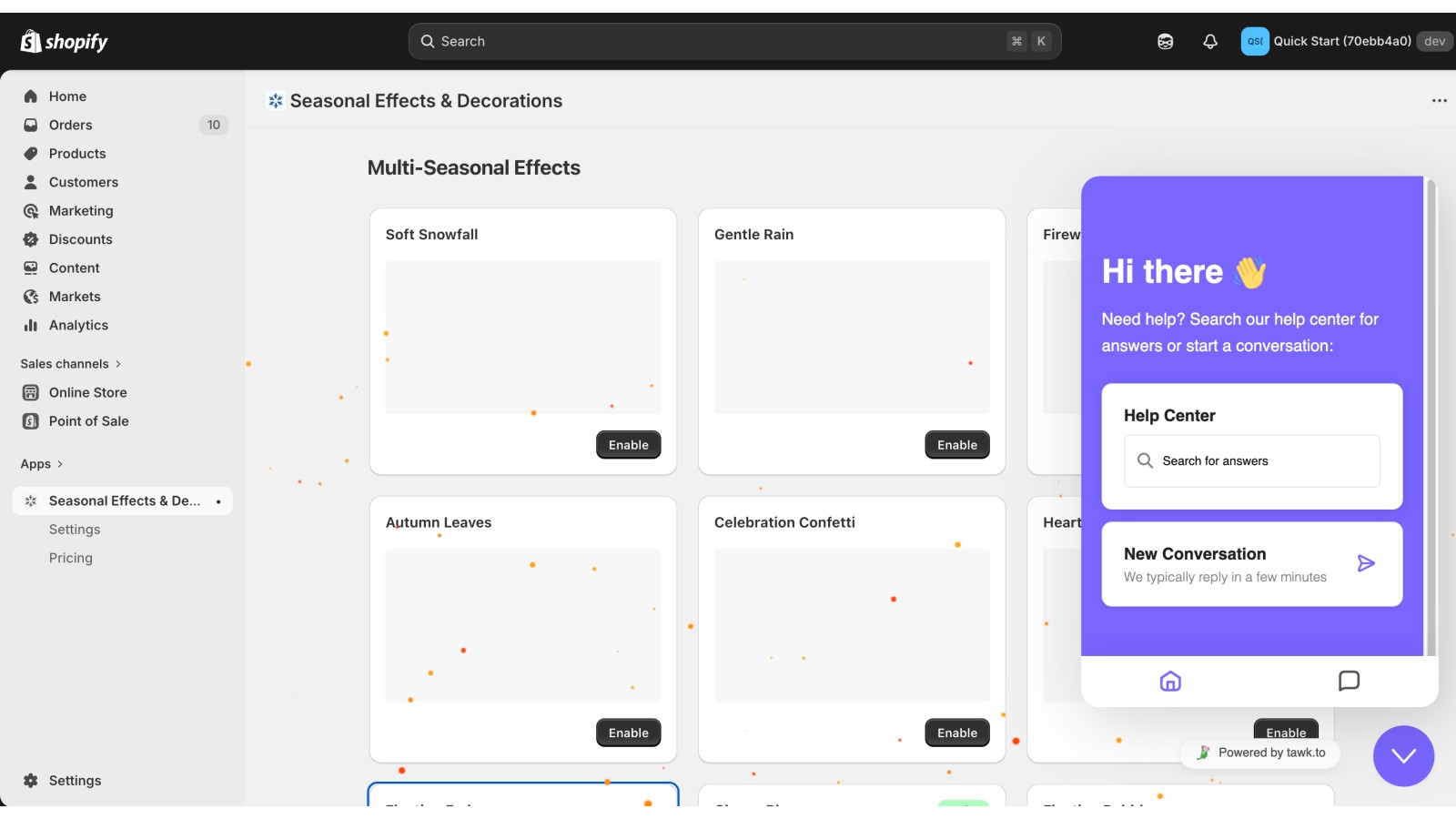Viewport: 1456px width, 819px height.
Task: Minimize chat with the round chevron button
Action: 1404,756
